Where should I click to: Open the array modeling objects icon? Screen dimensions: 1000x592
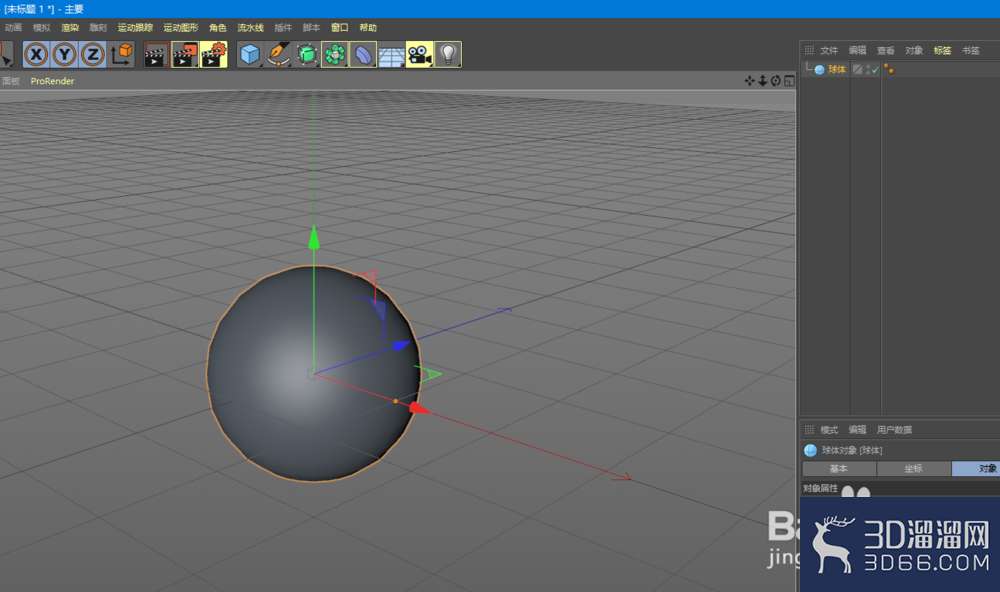point(335,55)
